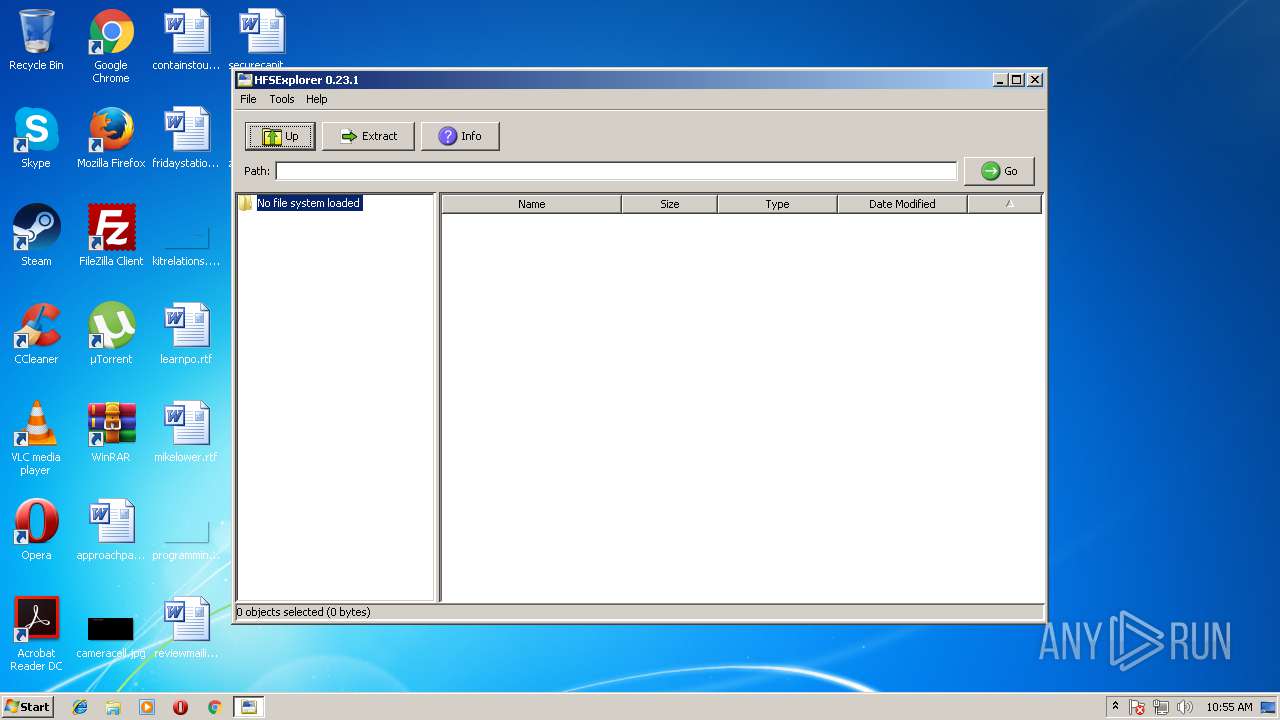1280x720 pixels.
Task: Select the learnpo.rtf desktop document
Action: tap(186, 334)
